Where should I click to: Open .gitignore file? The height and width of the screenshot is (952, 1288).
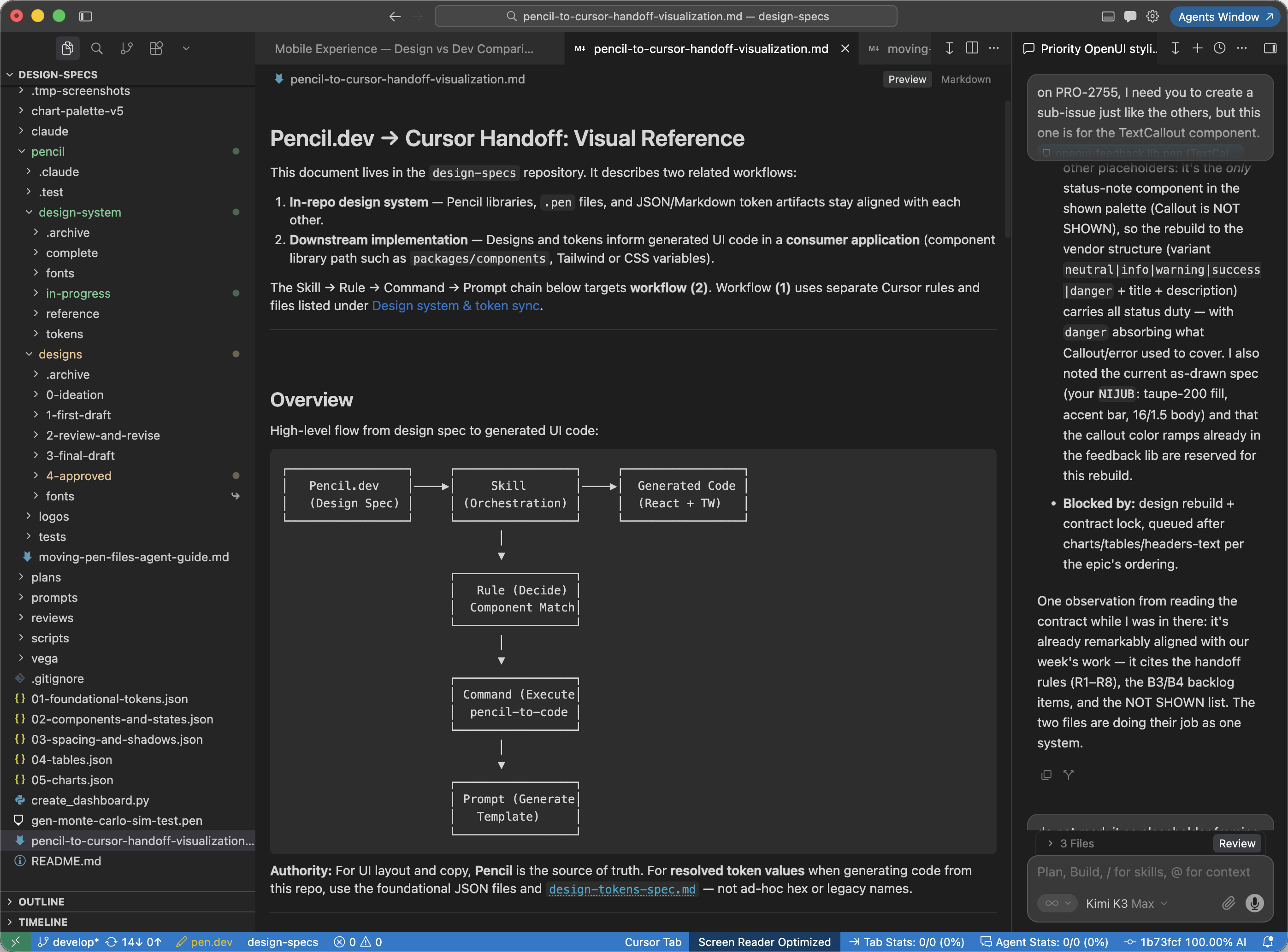(128, 678)
